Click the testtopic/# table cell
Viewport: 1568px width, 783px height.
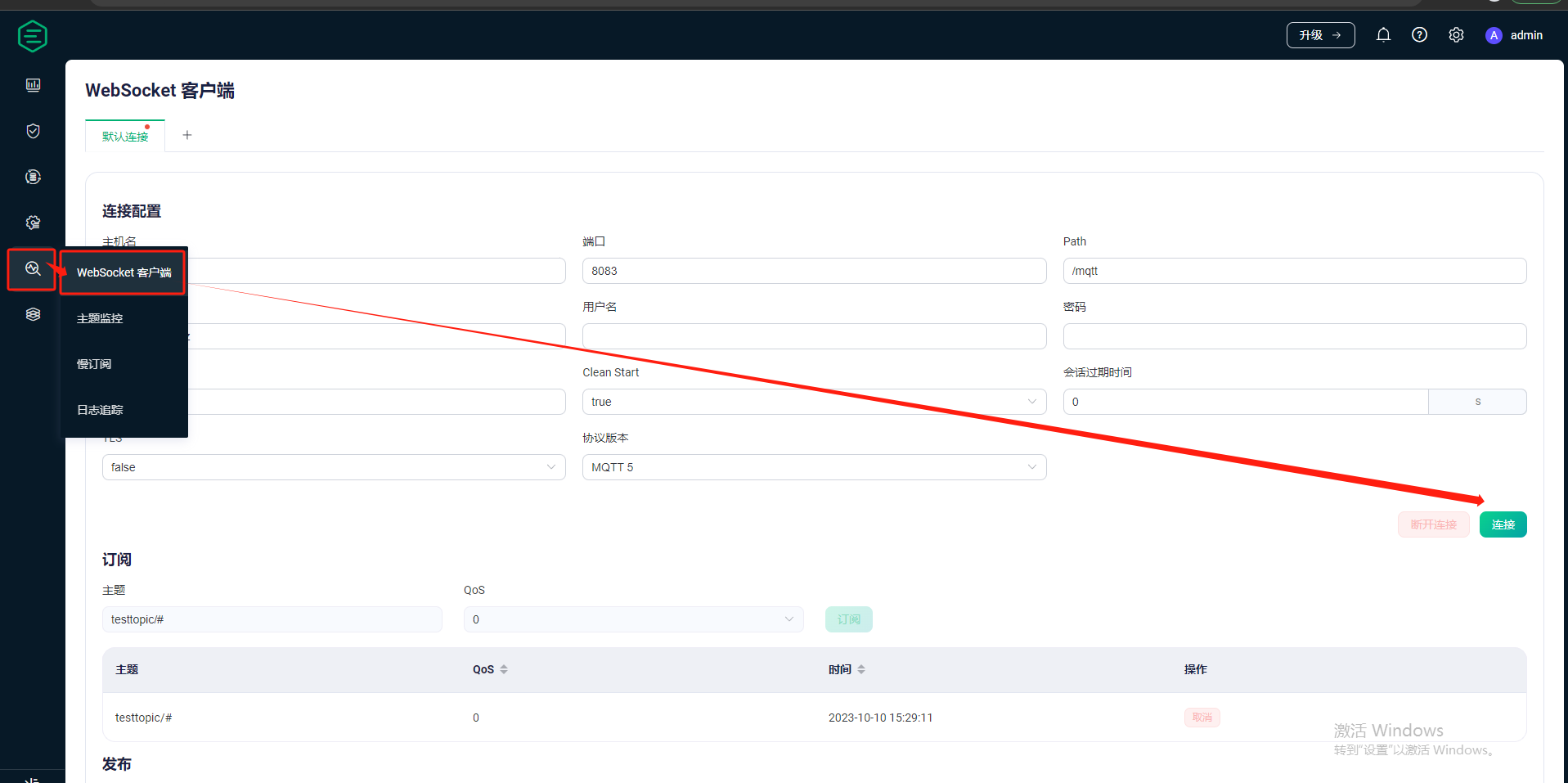[x=143, y=718]
